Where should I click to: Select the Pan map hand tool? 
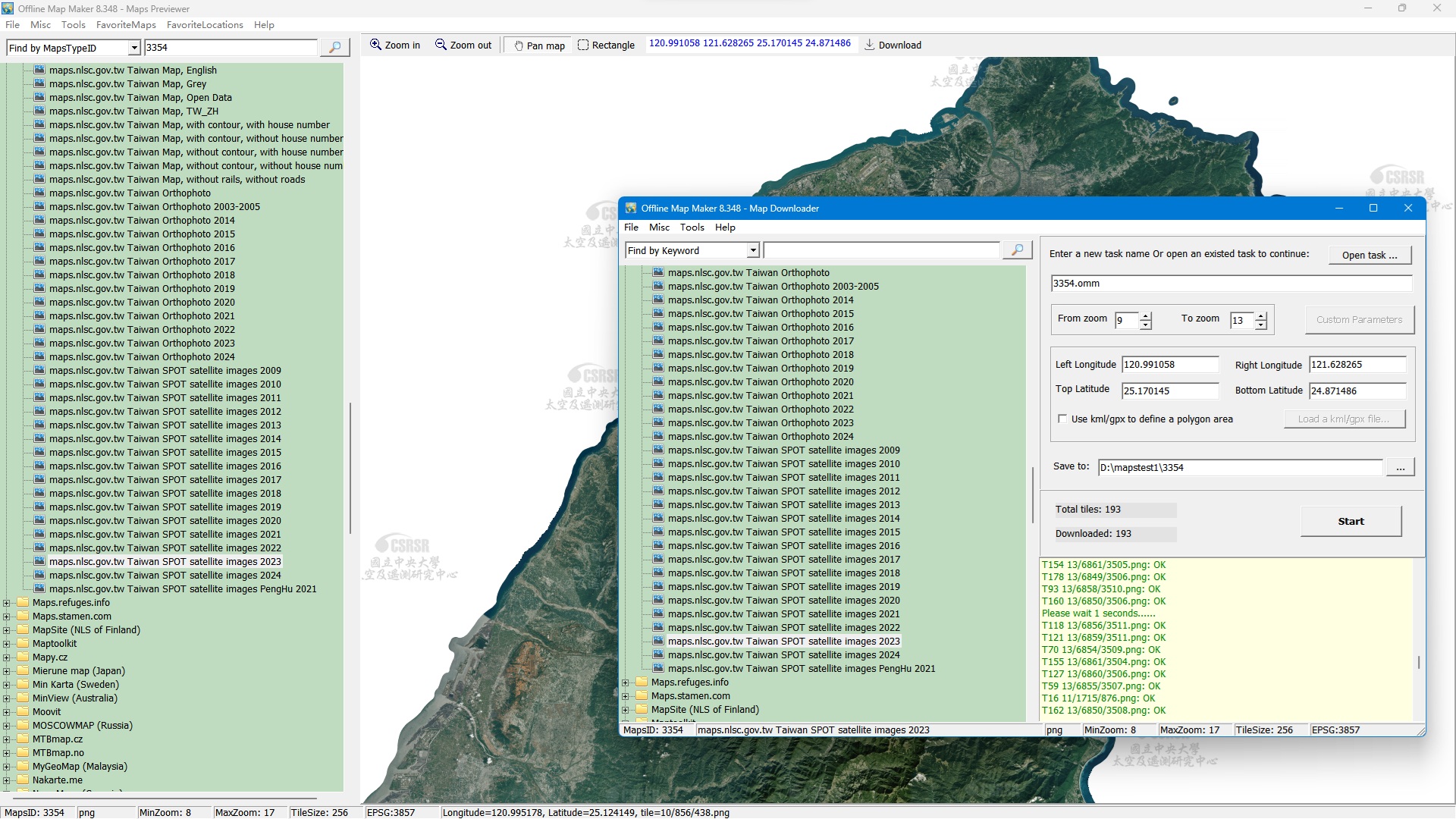[x=519, y=45]
